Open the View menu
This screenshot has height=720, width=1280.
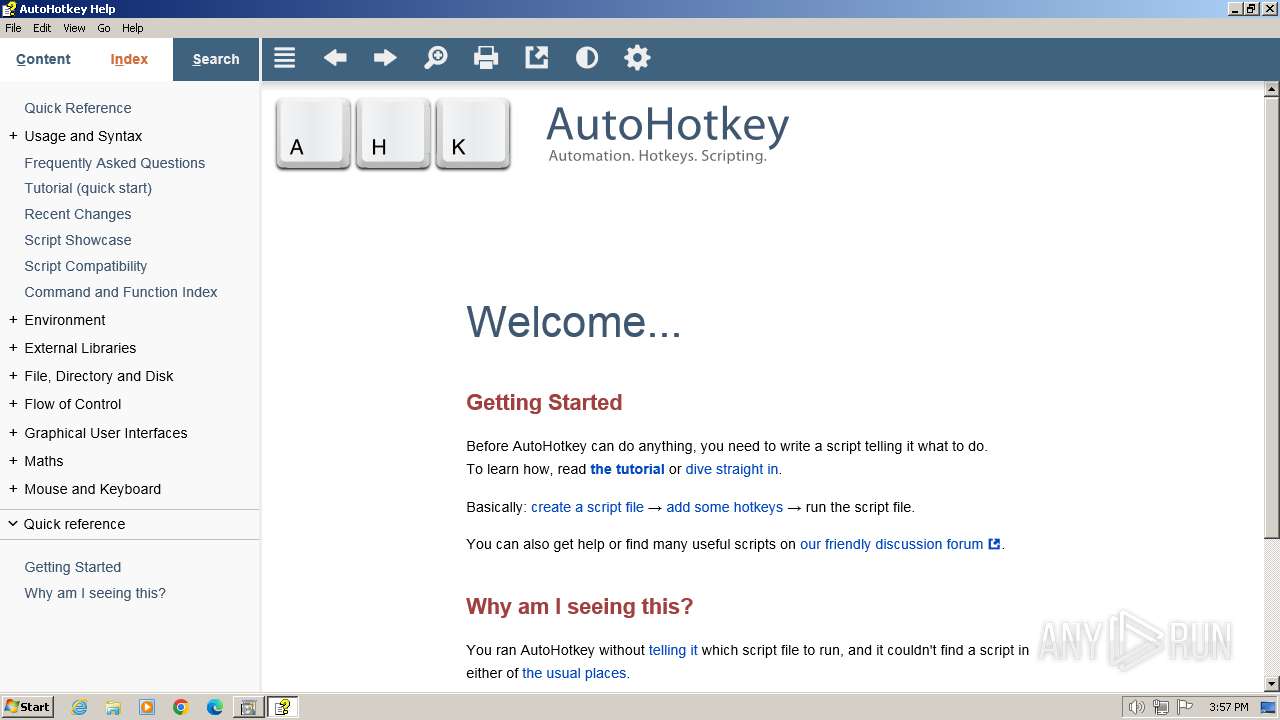coord(74,28)
